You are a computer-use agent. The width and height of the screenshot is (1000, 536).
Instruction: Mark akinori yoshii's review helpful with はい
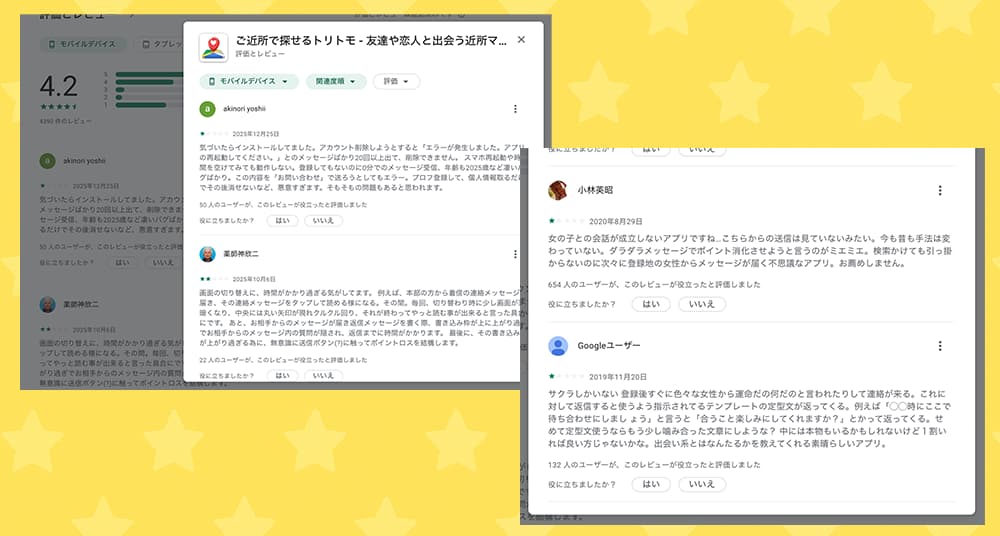point(281,219)
